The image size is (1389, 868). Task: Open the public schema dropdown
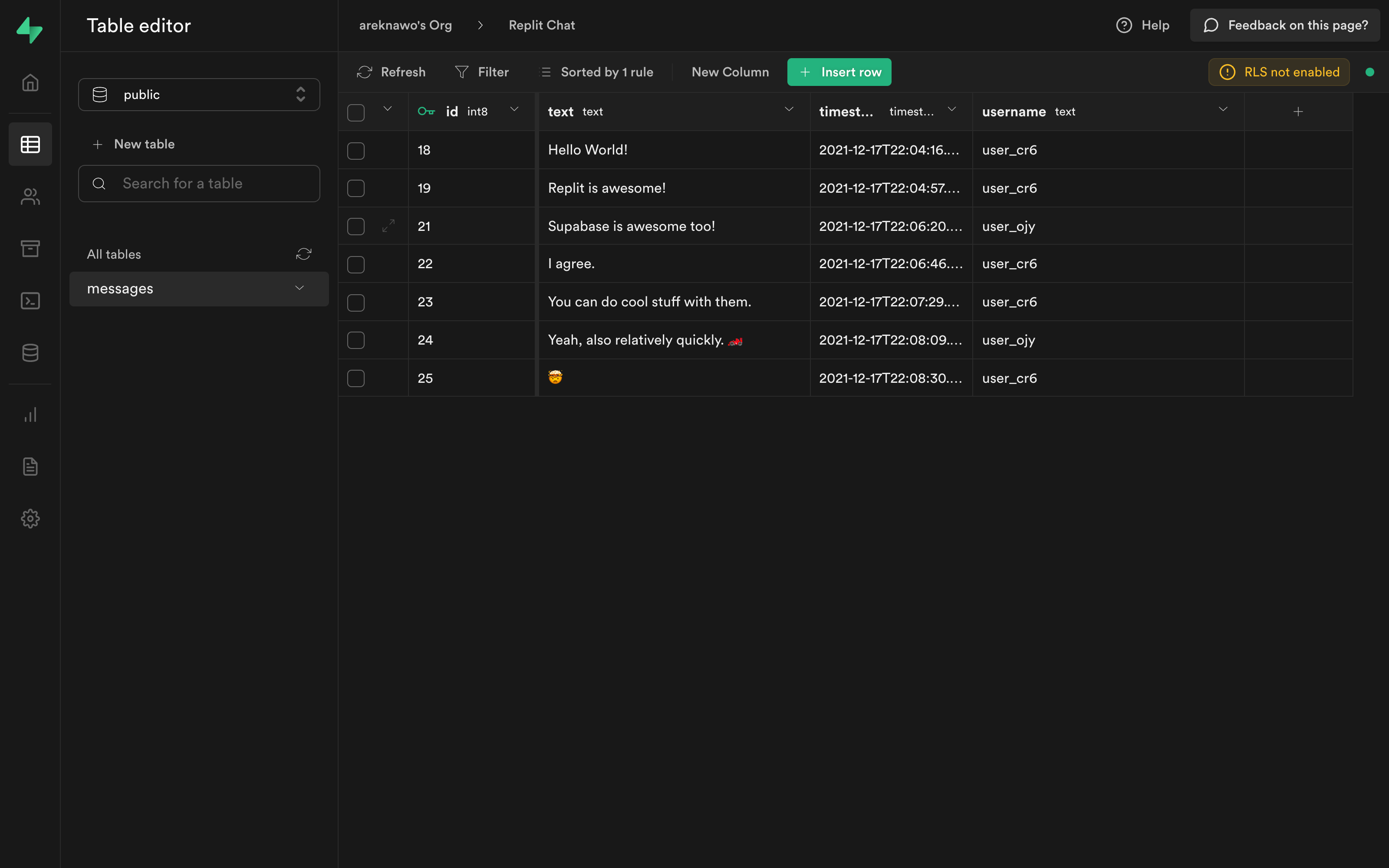pyautogui.click(x=199, y=95)
